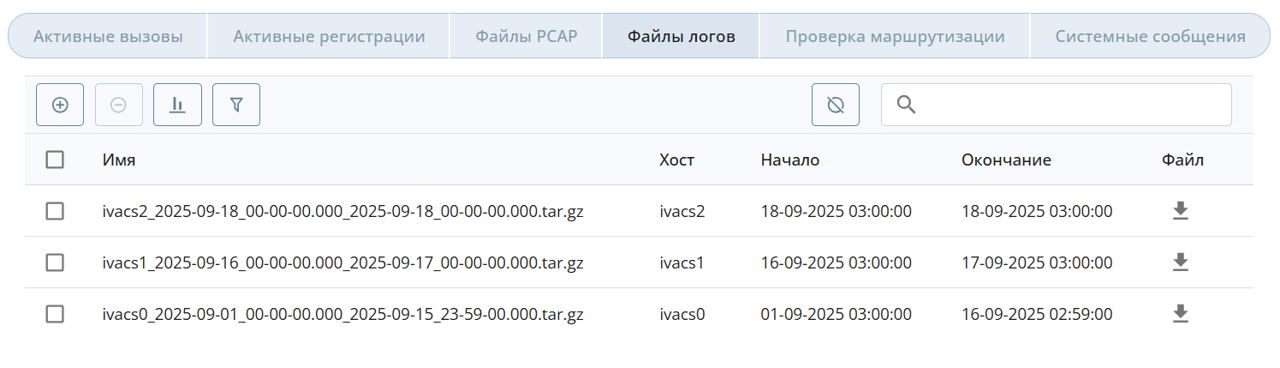Sort by the Начало column header
This screenshot has width=1280, height=368.
[790, 160]
